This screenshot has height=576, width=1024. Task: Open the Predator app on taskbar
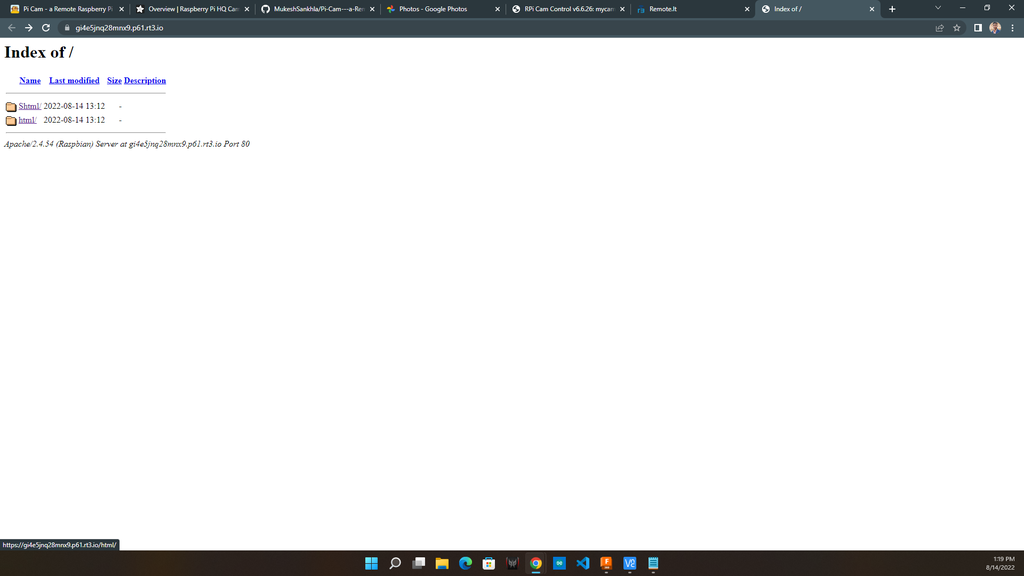click(513, 563)
